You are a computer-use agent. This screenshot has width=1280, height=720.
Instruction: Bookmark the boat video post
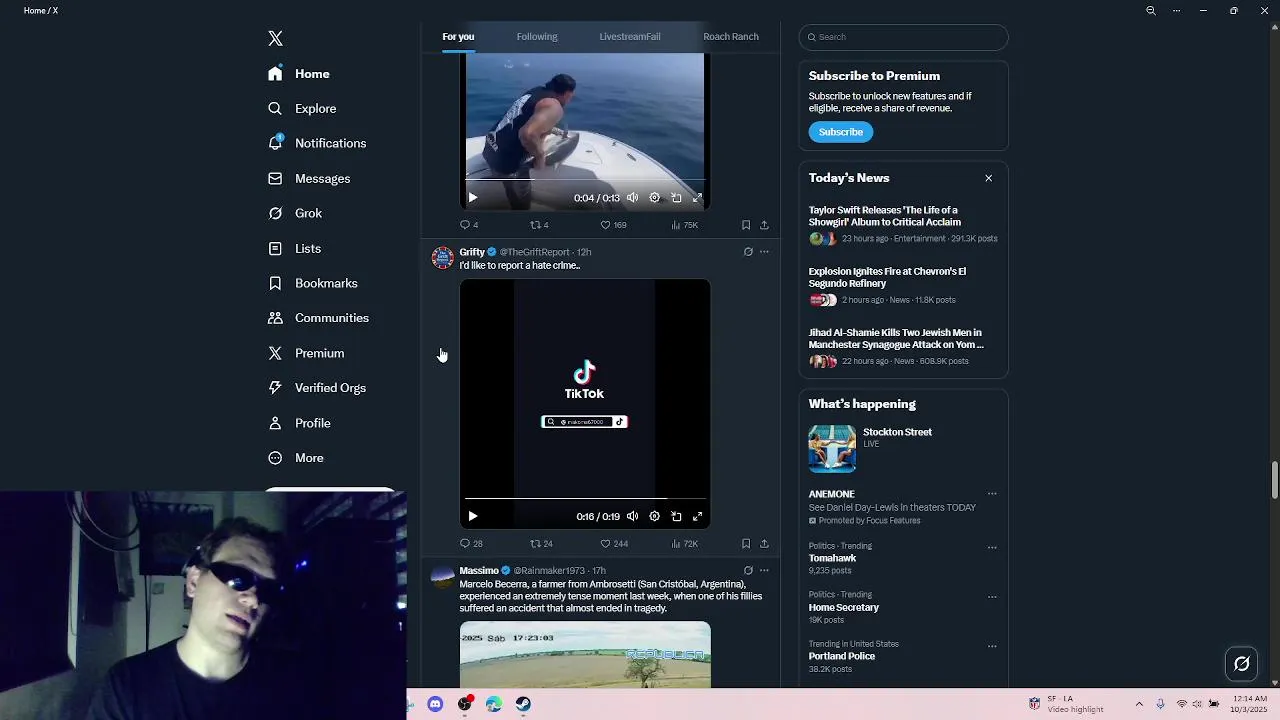[746, 225]
